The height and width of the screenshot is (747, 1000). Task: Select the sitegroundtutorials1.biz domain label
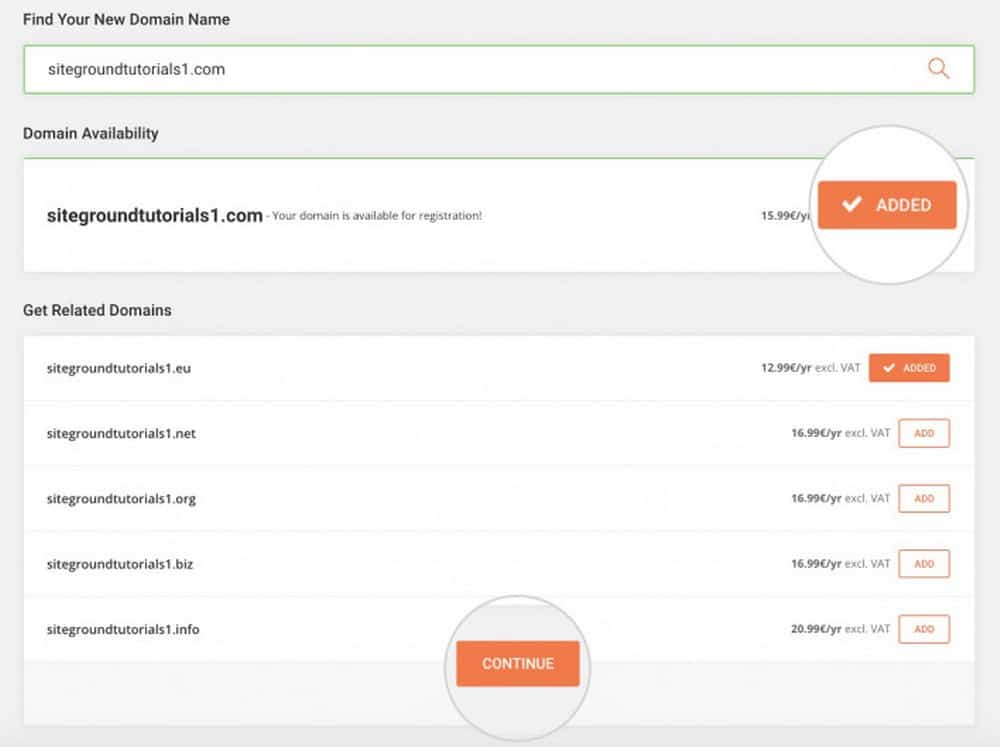click(x=119, y=564)
